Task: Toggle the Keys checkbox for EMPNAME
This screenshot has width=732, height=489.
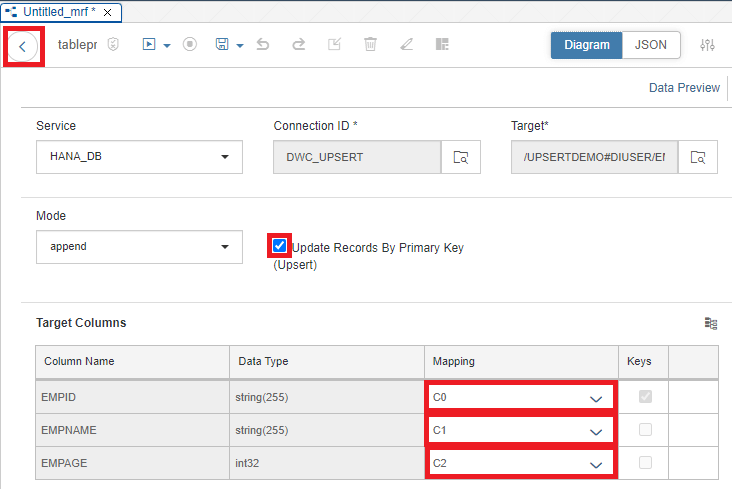Action: point(645,430)
